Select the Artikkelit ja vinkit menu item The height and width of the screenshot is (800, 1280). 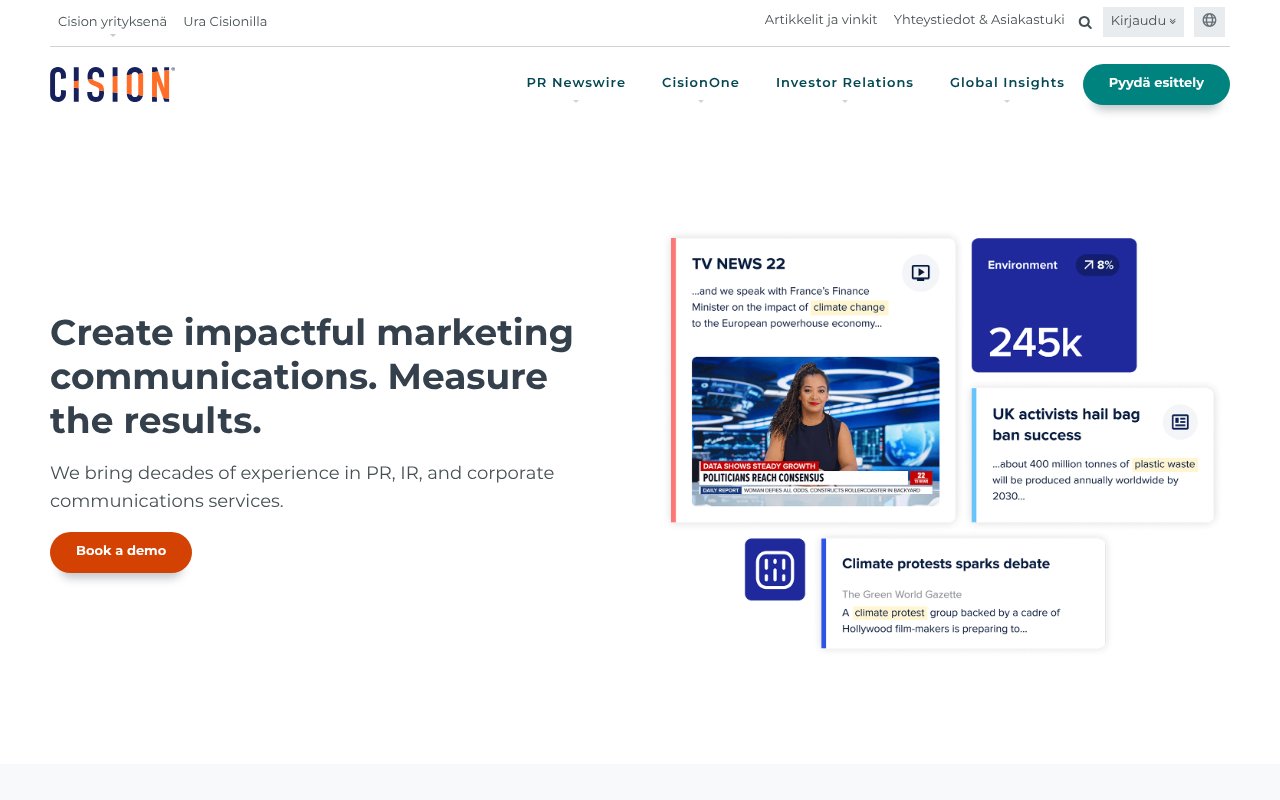click(x=821, y=19)
